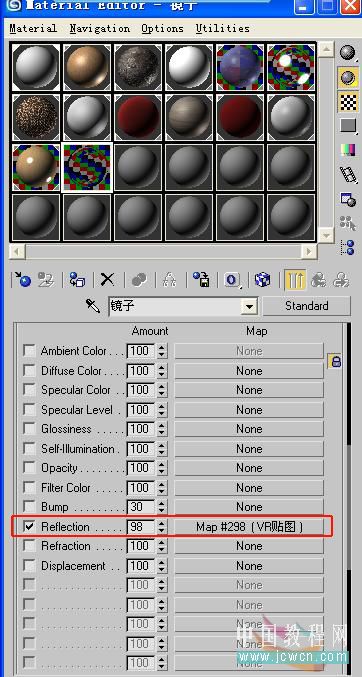Click the Refraction None map button

(x=249, y=546)
